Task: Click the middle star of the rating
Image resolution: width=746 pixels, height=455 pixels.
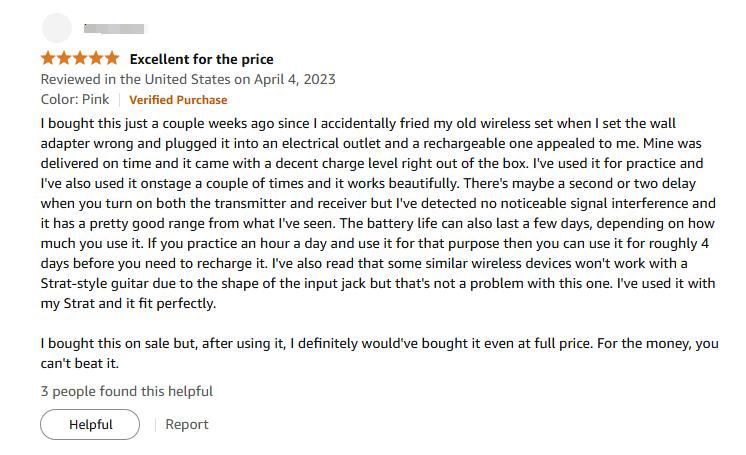Action: tap(80, 58)
